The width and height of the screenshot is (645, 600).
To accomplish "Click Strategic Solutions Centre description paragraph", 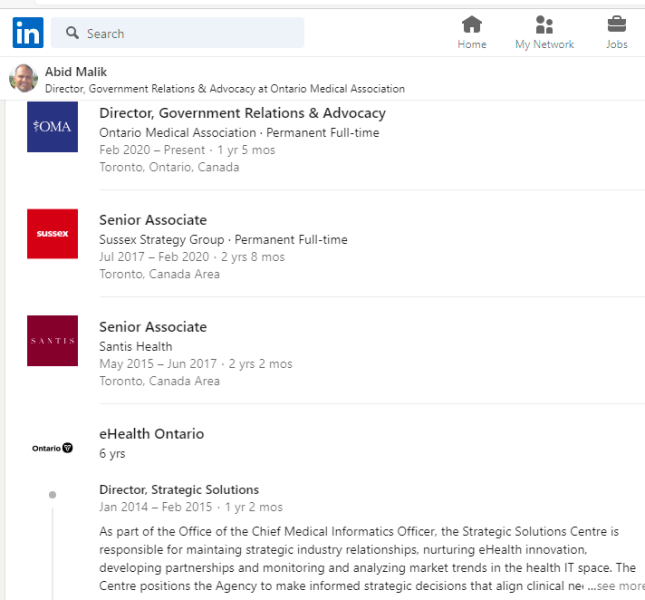I will point(367,558).
